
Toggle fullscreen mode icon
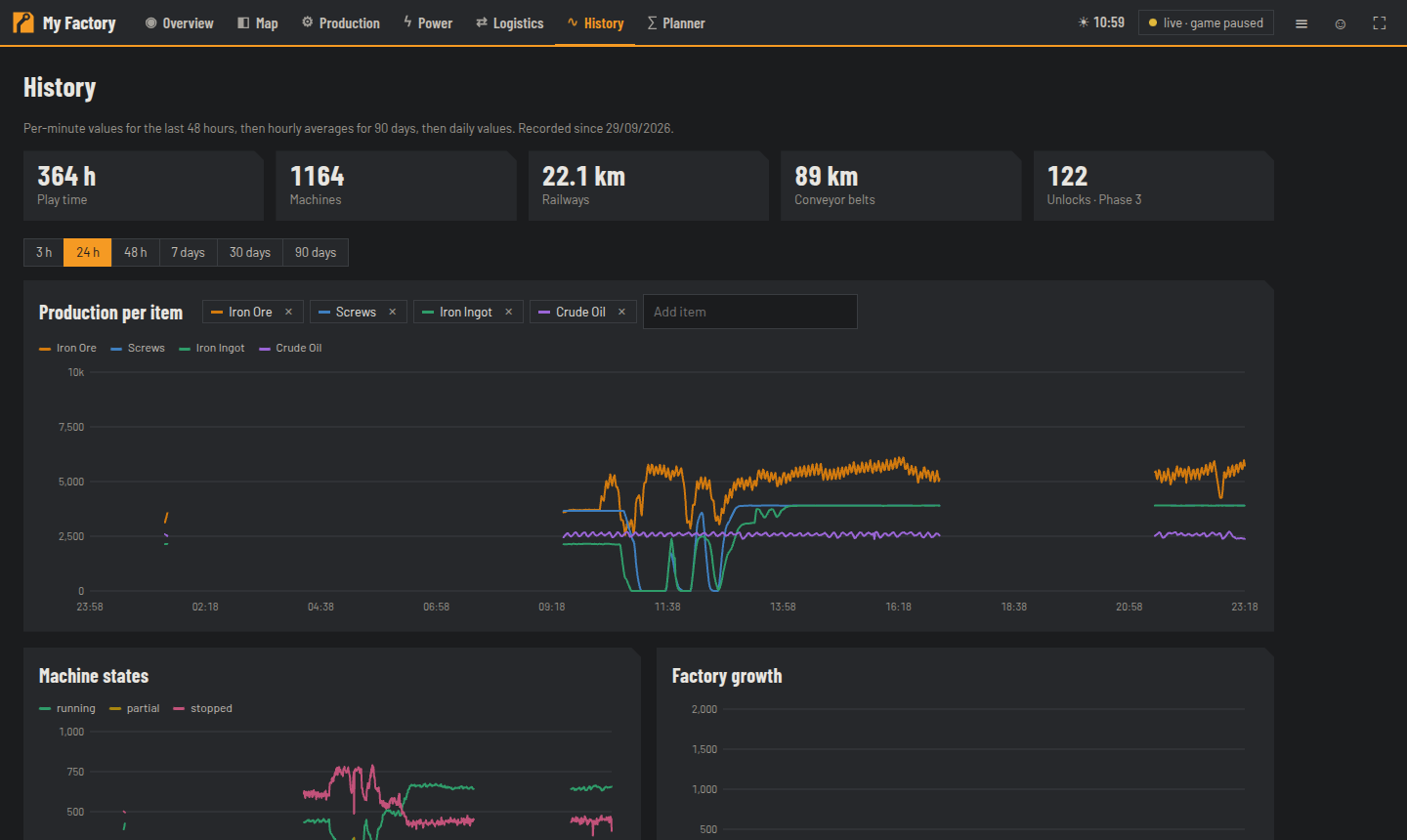(1380, 23)
